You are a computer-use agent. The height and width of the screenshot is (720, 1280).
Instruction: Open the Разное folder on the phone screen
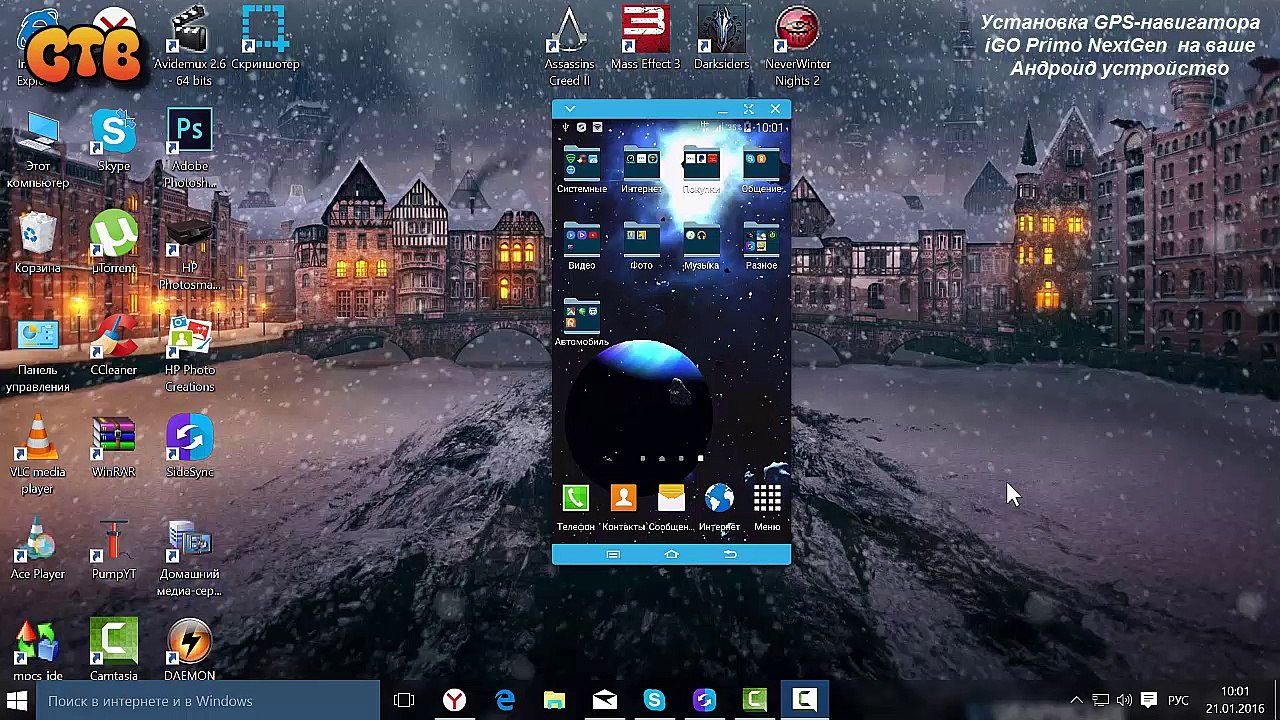[761, 247]
